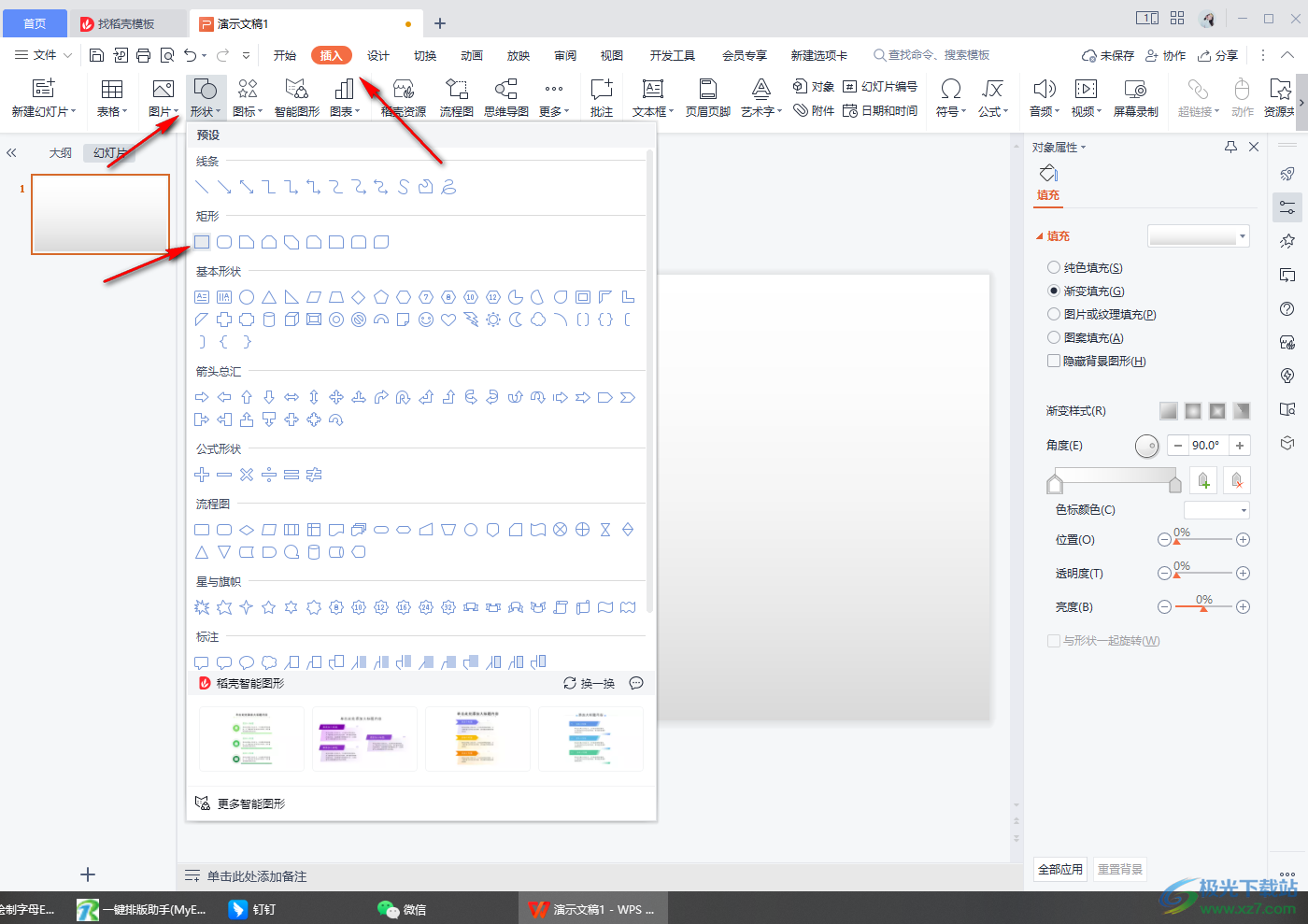Select the rectangle shape in 矩形 section
This screenshot has height=924, width=1308.
pyautogui.click(x=202, y=242)
